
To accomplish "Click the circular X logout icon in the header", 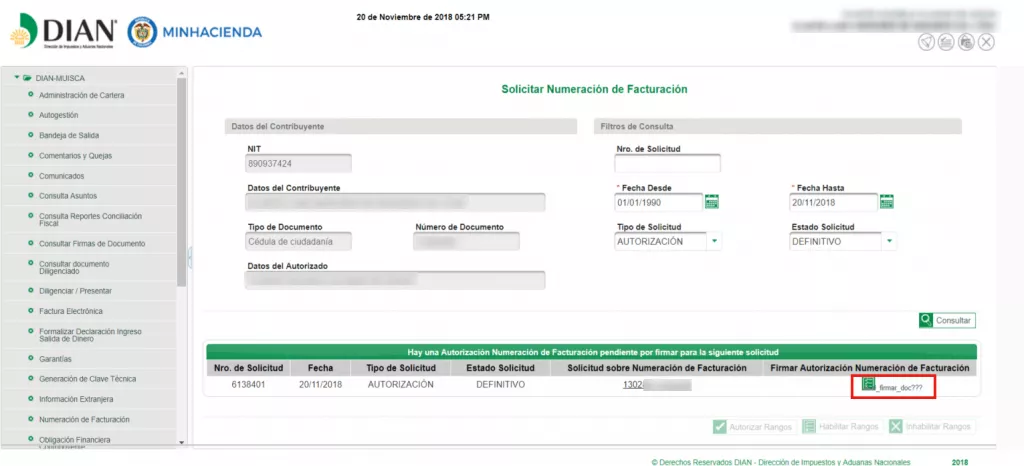I will 986,42.
